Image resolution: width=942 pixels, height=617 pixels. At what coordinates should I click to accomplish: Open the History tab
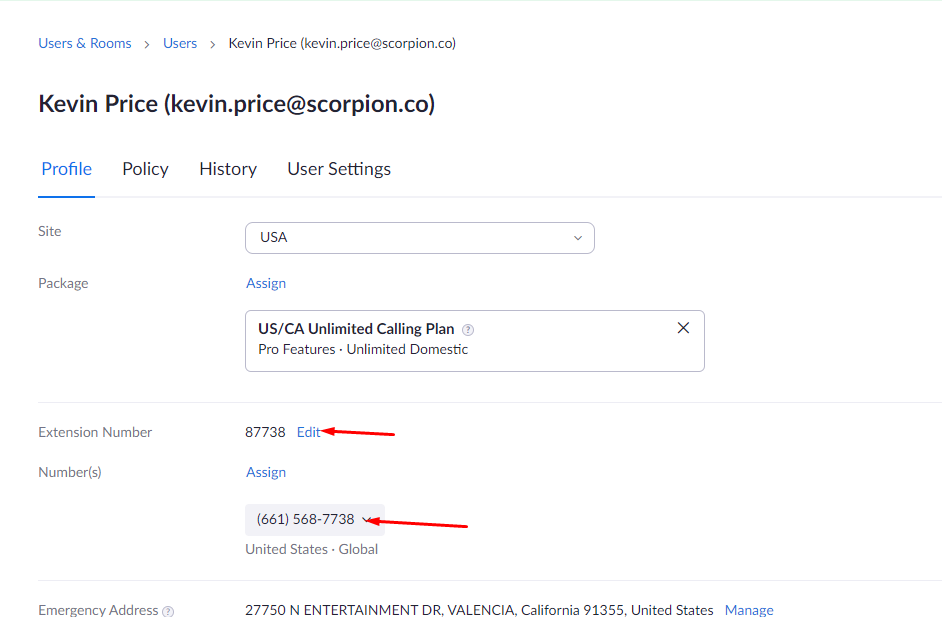[228, 169]
